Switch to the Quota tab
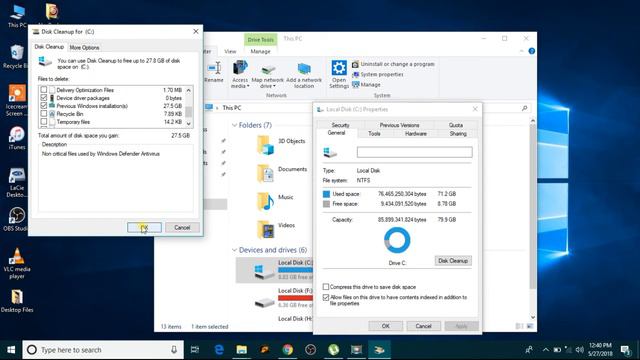640x360 pixels. pos(456,125)
